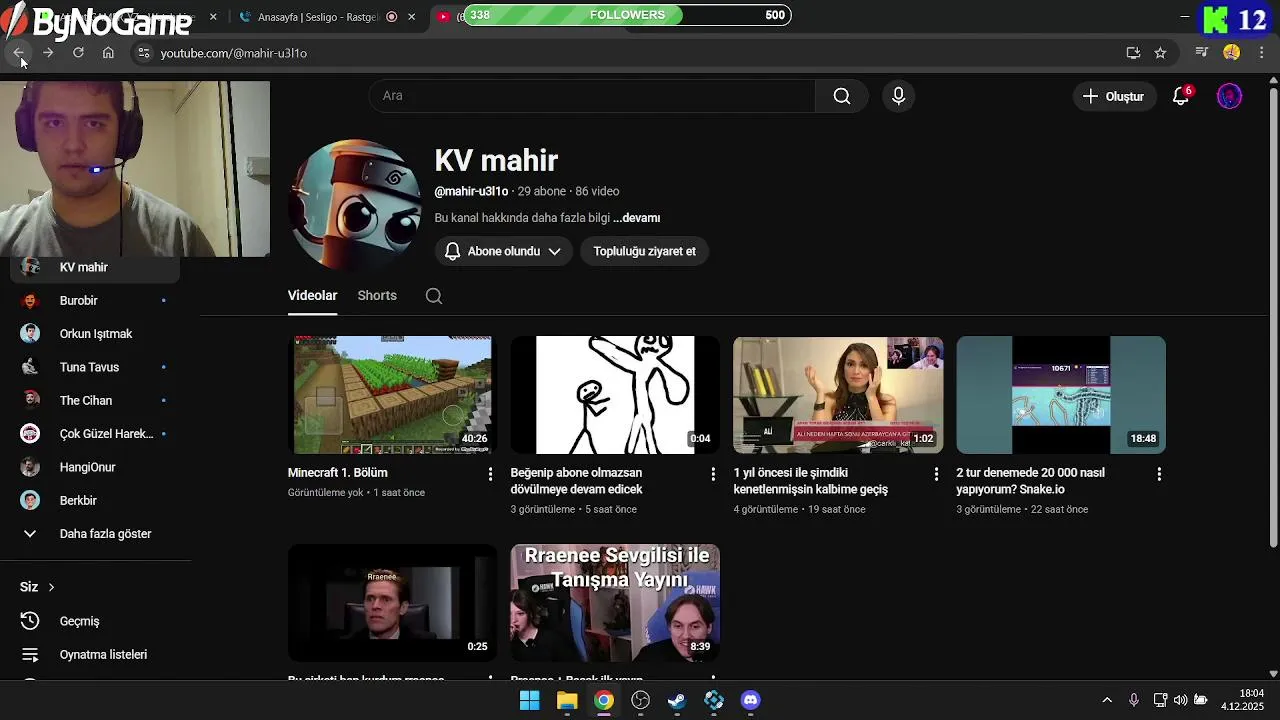Expand channel description with ...devamı
Image resolution: width=1280 pixels, height=720 pixels.
pos(636,218)
